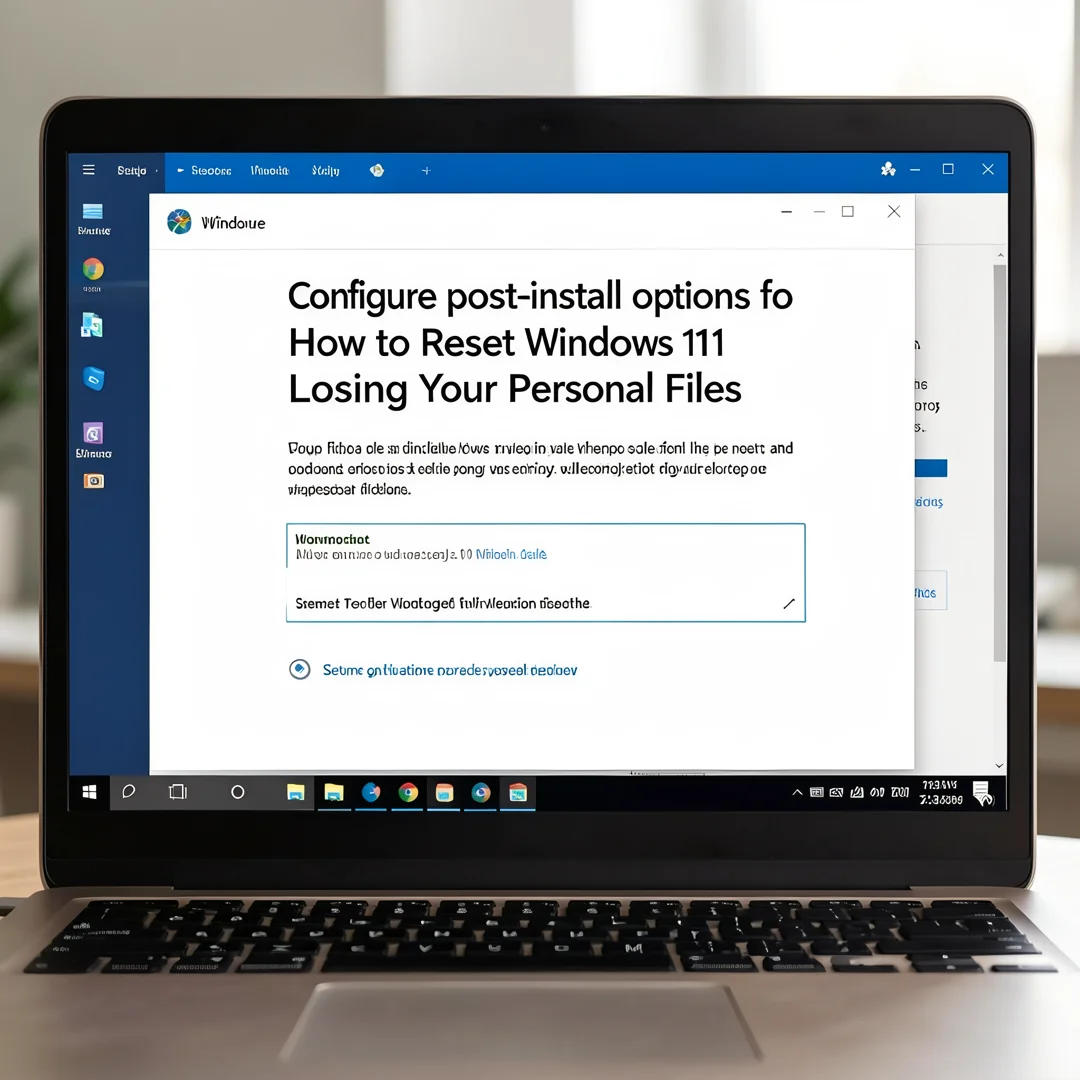Click the solid blue button in background window
Image resolution: width=1080 pixels, height=1080 pixels.
[x=931, y=468]
